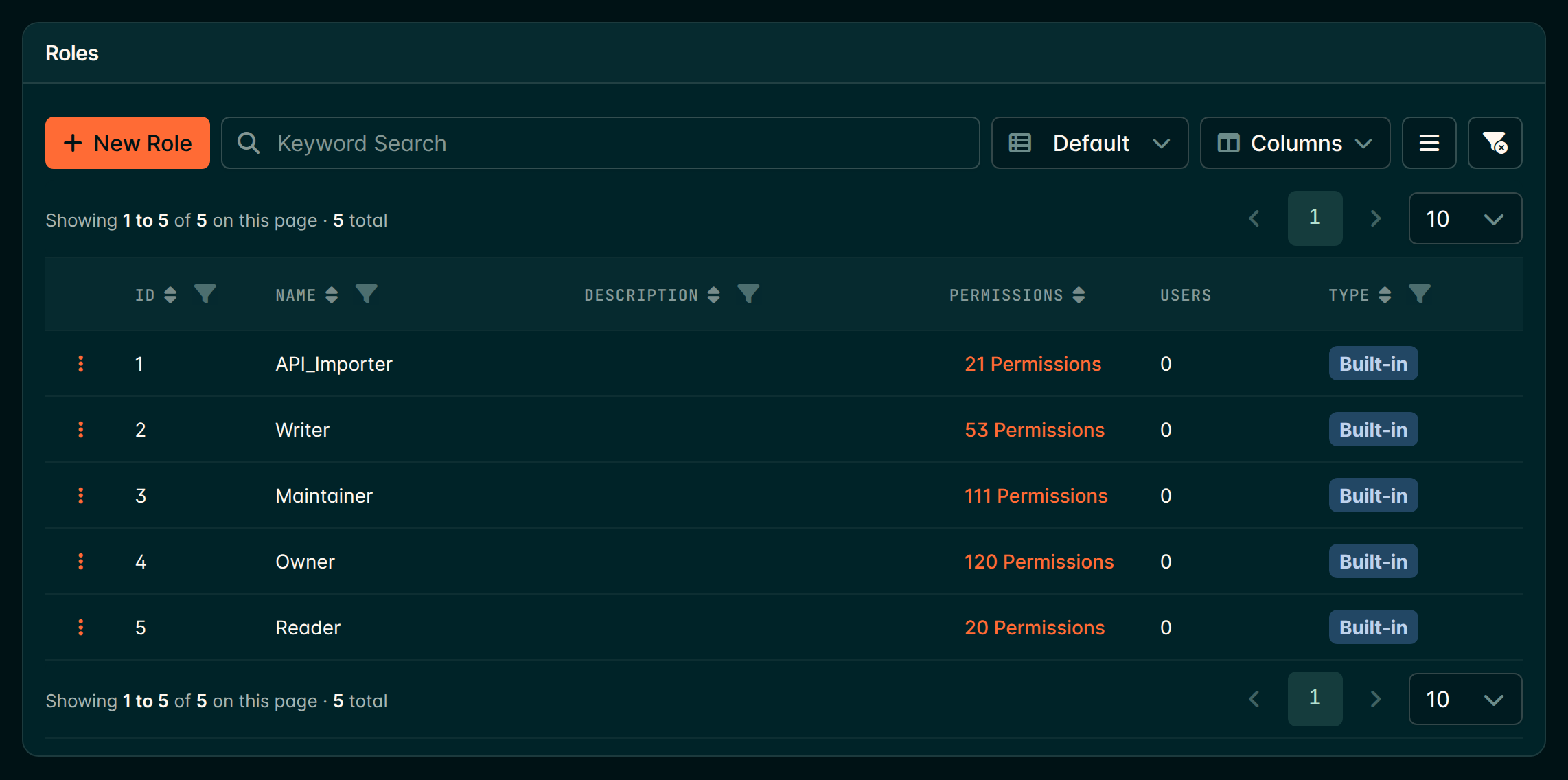Click the Owner role name
Image resolution: width=1568 pixels, height=780 pixels.
point(305,562)
